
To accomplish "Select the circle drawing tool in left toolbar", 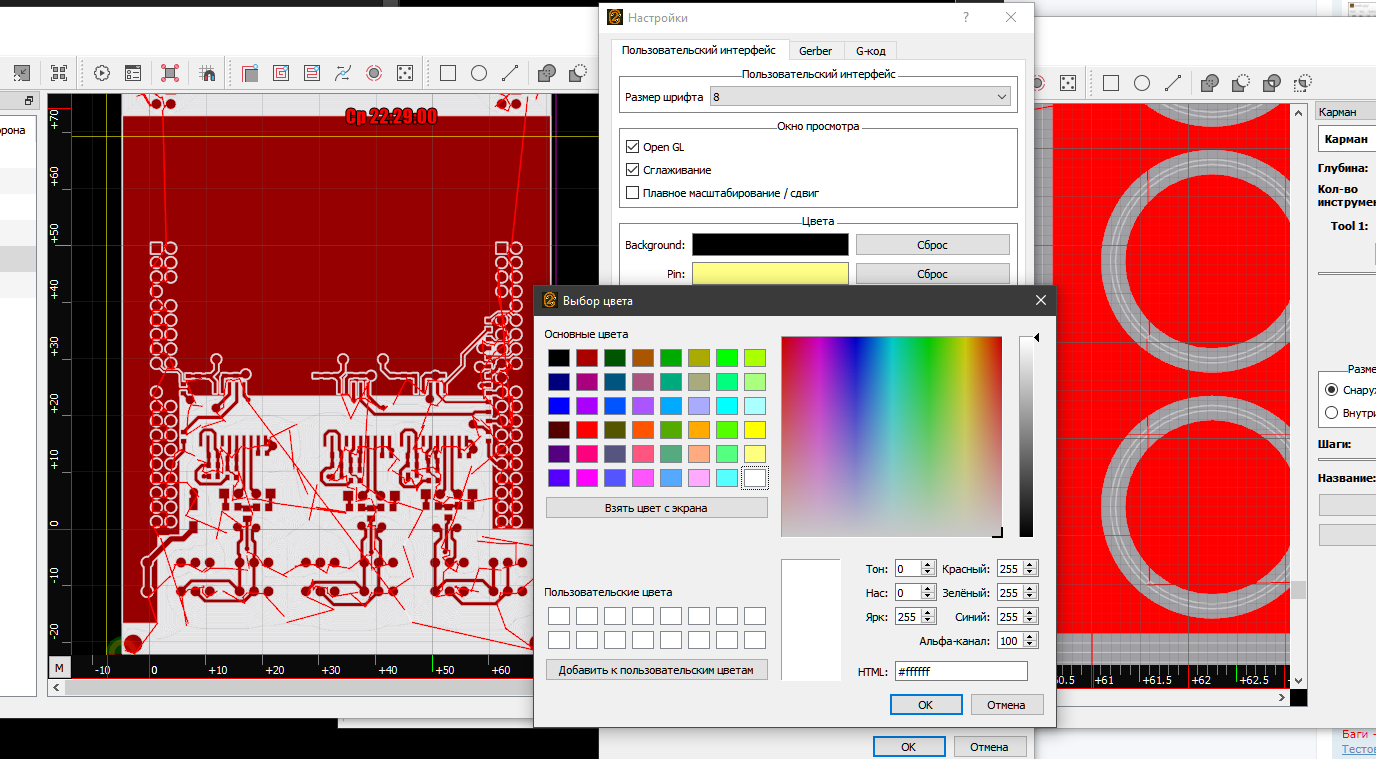I will (479, 73).
